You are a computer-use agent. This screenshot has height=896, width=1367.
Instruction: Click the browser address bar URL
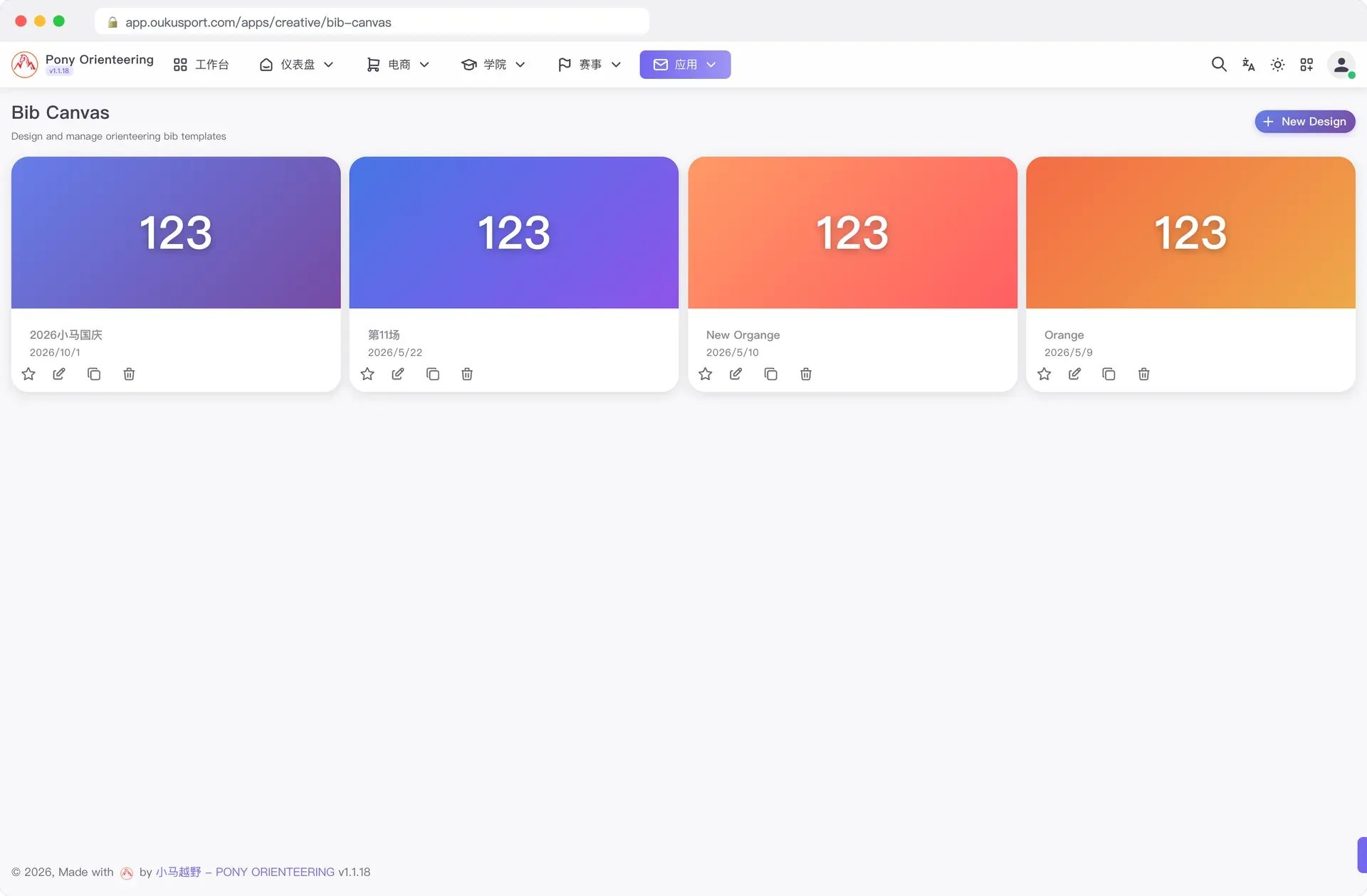coord(372,22)
